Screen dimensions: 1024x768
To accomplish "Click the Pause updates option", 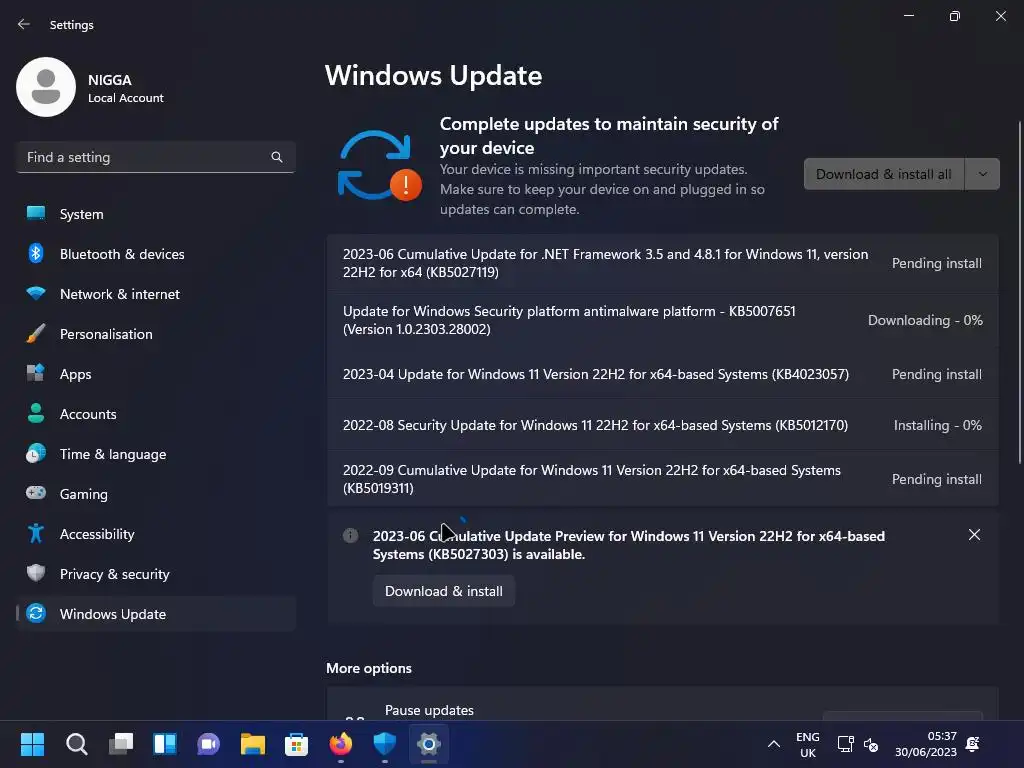I will pyautogui.click(x=663, y=704).
